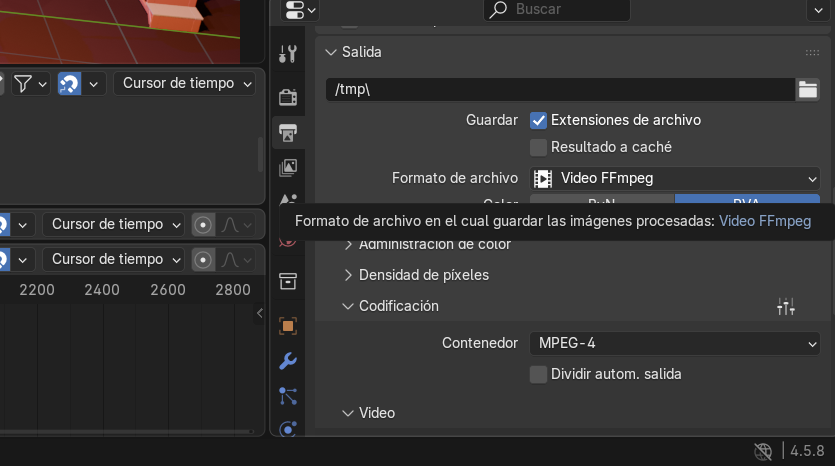Click the timeline frame 2400 mark
This screenshot has width=835, height=466.
tap(102, 290)
